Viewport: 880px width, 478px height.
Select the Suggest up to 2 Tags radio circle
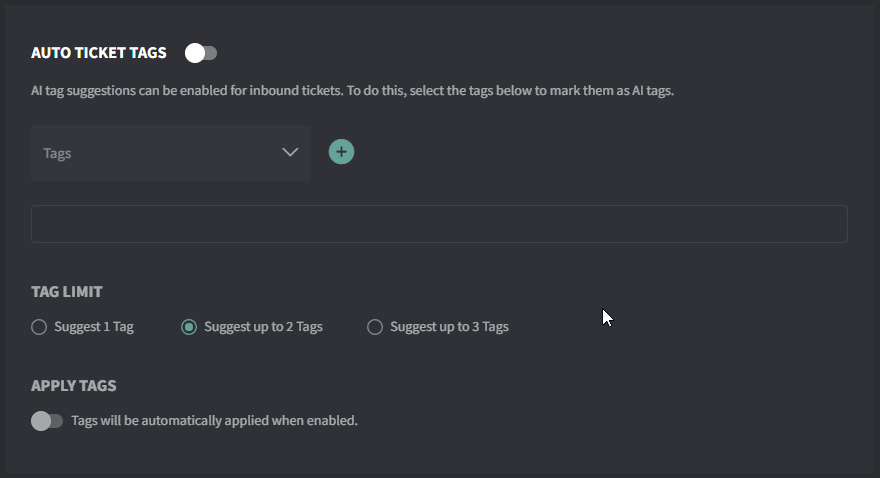pyautogui.click(x=189, y=327)
